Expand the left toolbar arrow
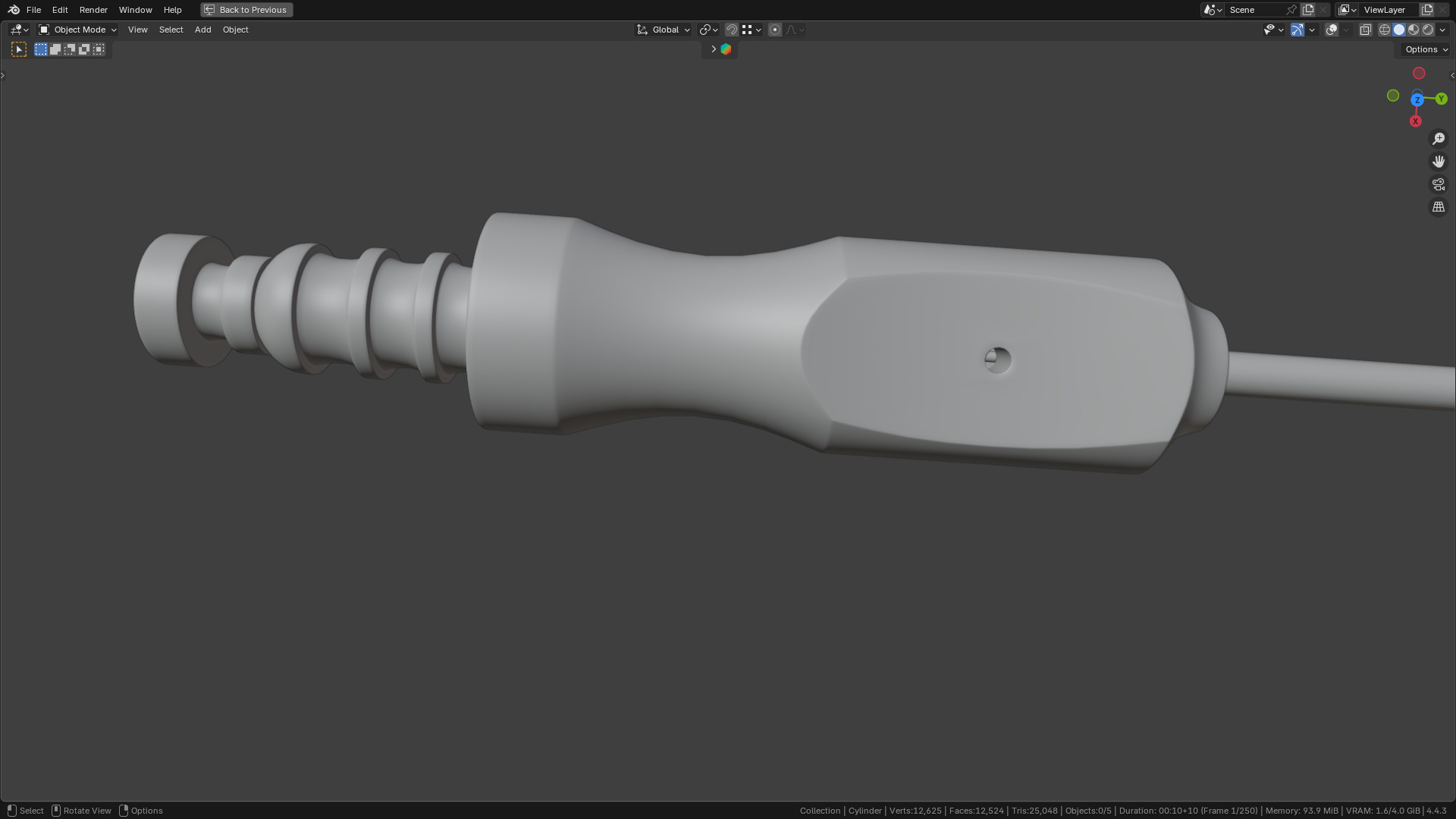This screenshot has height=819, width=1456. point(3,75)
